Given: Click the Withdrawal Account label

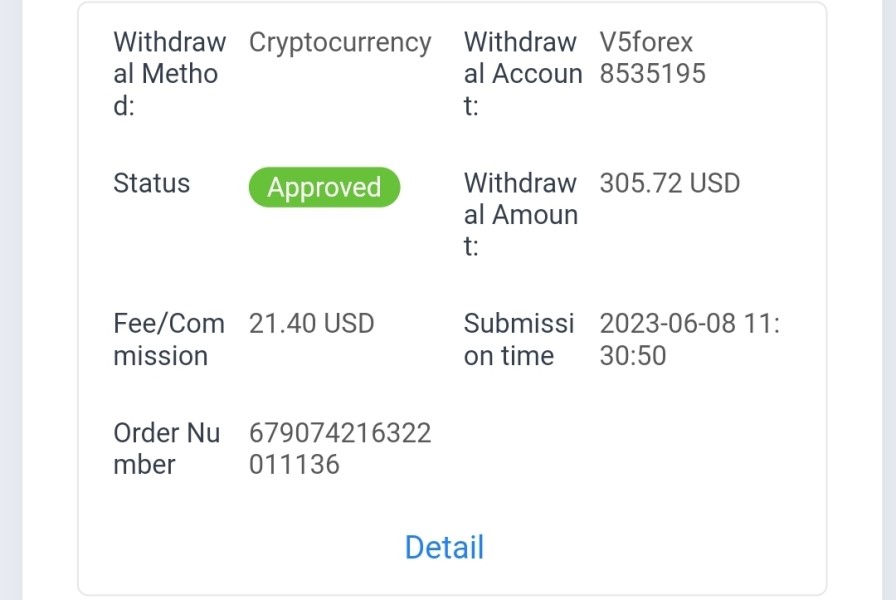Looking at the screenshot, I should (x=522, y=73).
